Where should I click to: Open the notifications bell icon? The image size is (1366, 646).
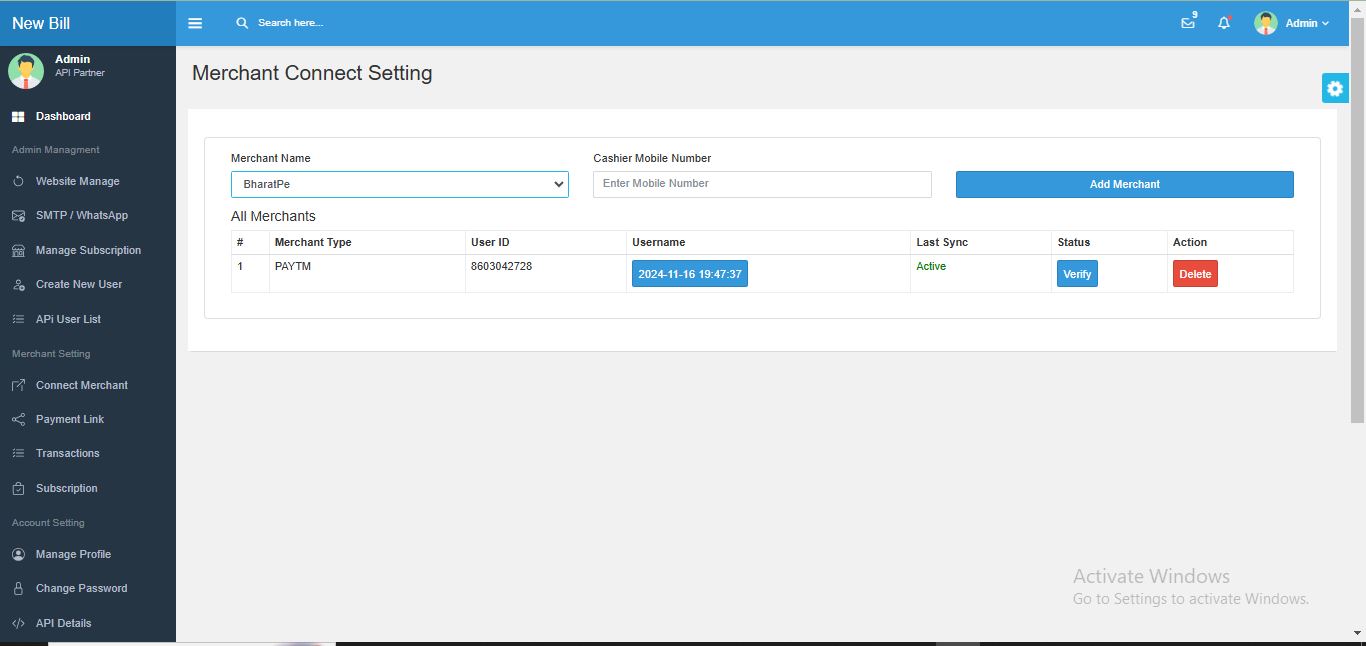pos(1224,23)
